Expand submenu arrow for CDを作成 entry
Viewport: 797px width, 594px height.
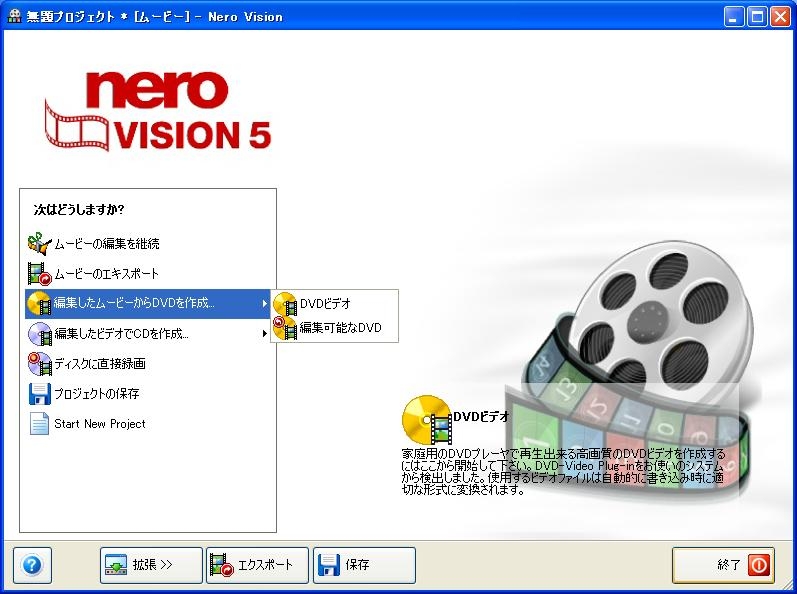click(264, 334)
